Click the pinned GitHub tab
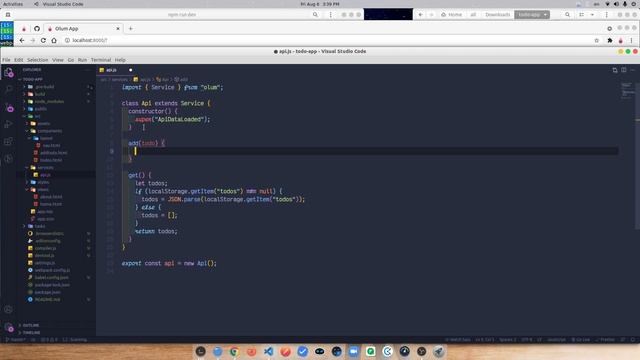 [x=37, y=29]
